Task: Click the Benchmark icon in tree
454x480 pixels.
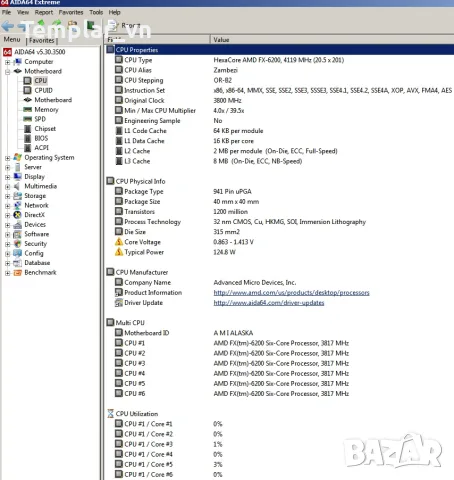Action: pos(17,273)
